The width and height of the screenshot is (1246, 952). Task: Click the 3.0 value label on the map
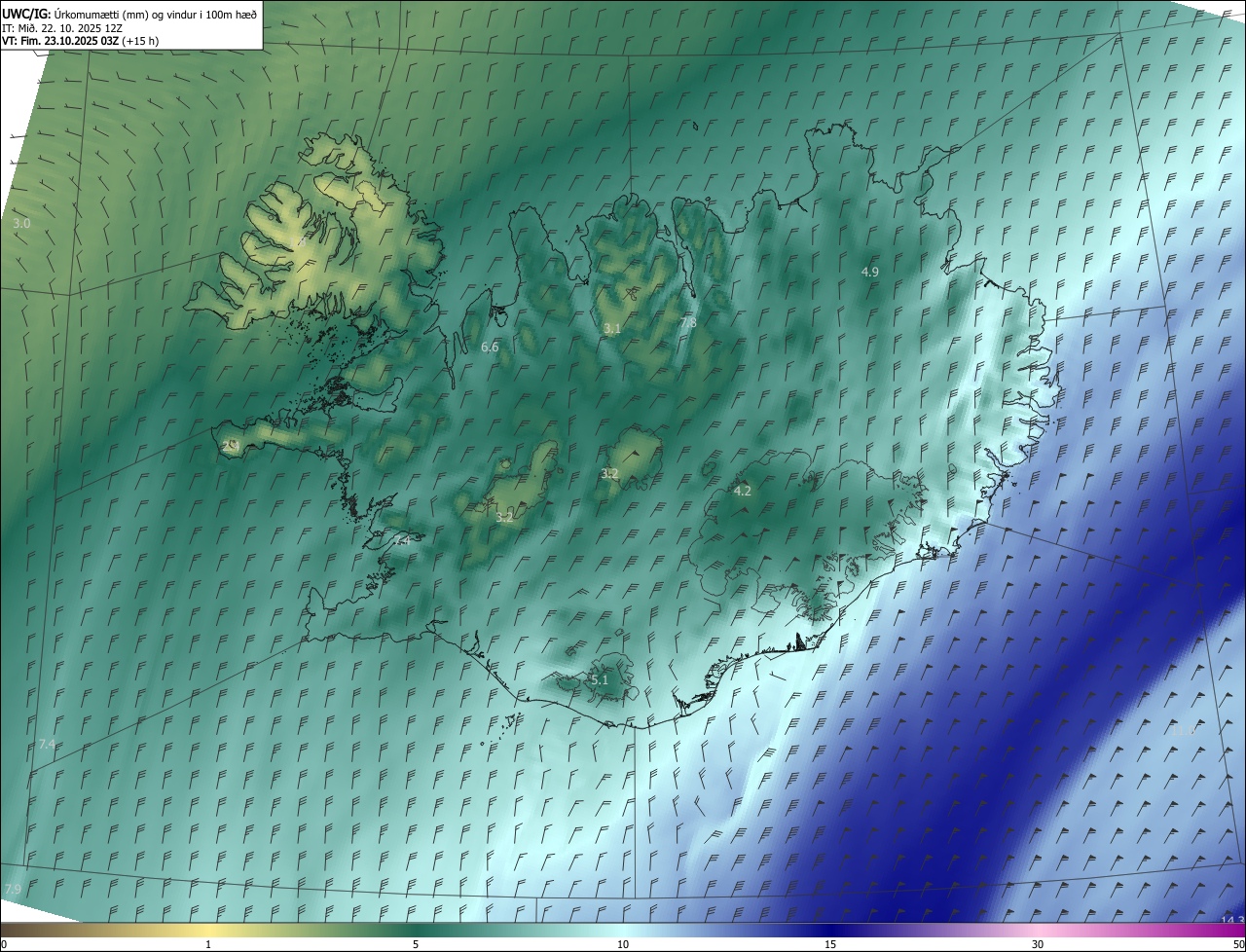pos(21,224)
